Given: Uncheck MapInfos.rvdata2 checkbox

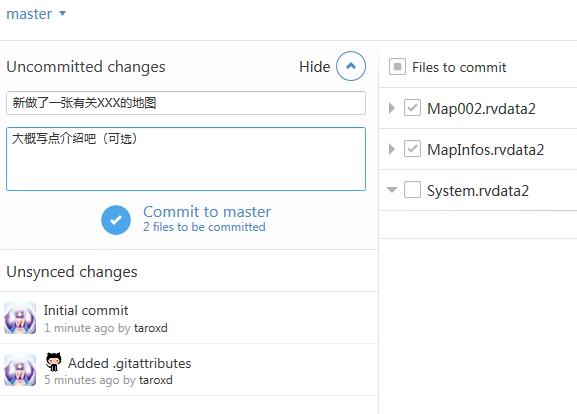Looking at the screenshot, I should pyautogui.click(x=412, y=149).
